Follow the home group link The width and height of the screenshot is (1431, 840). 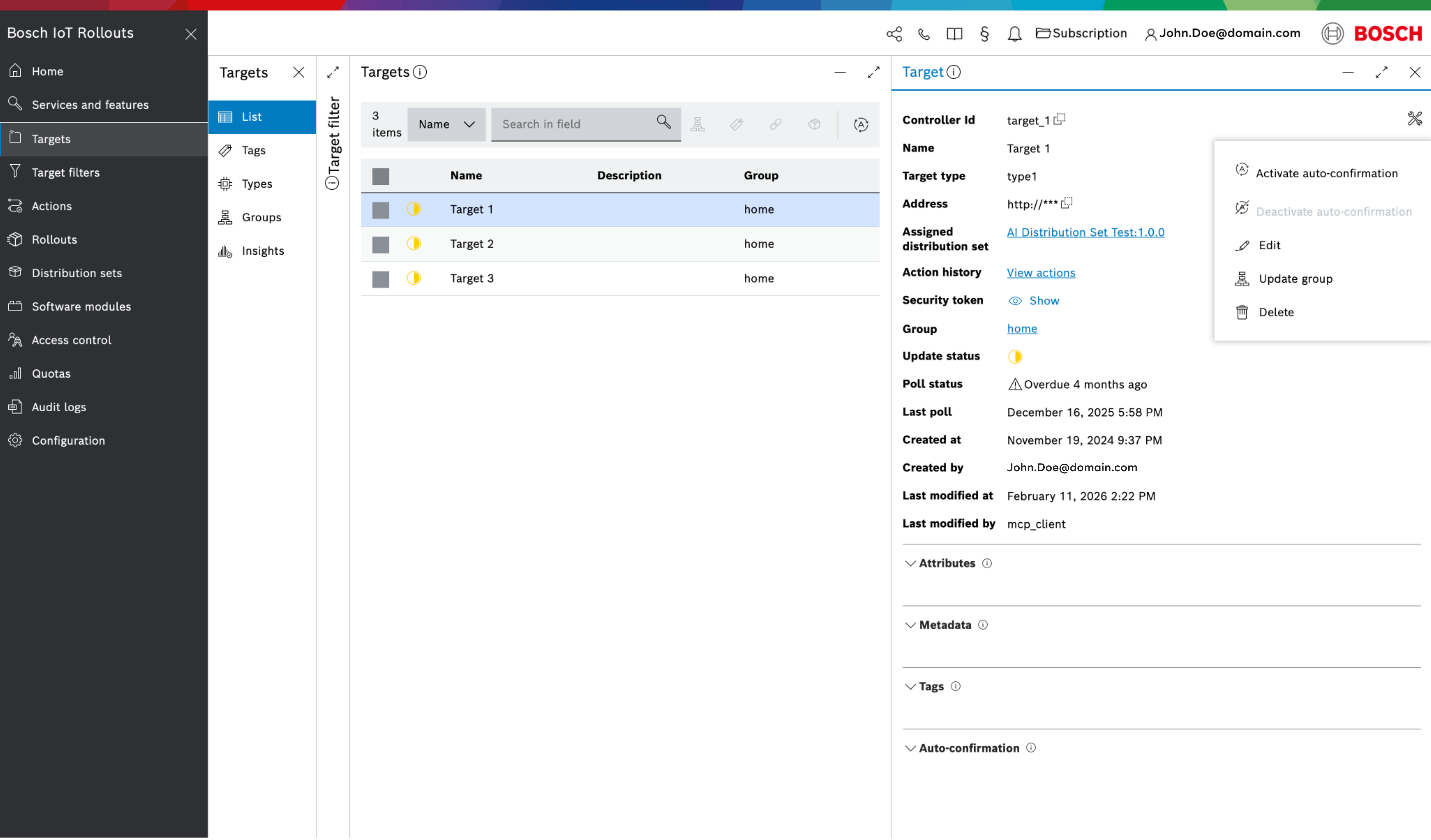(1022, 330)
